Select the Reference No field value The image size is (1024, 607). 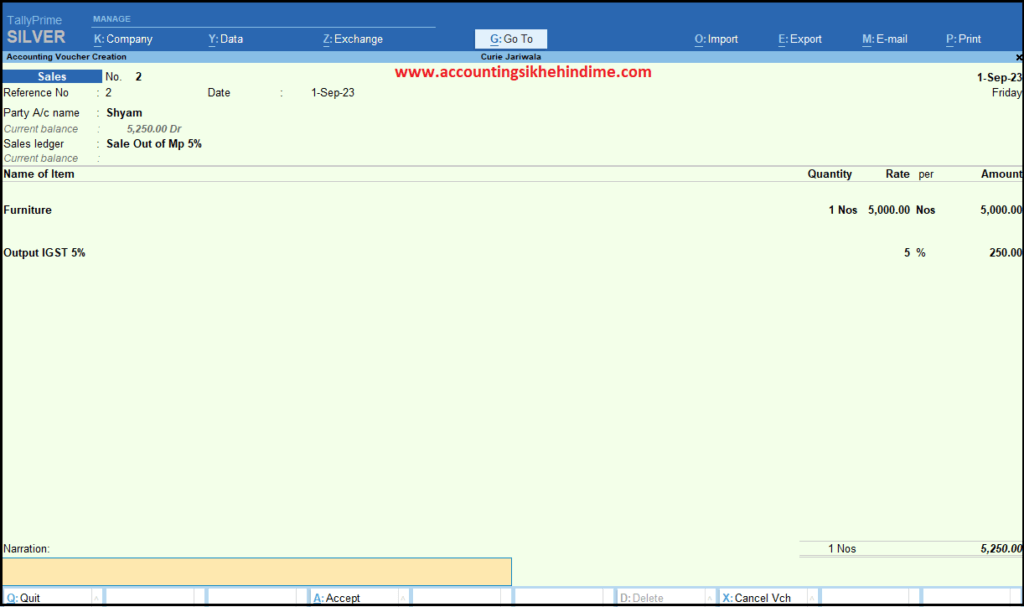tap(109, 93)
